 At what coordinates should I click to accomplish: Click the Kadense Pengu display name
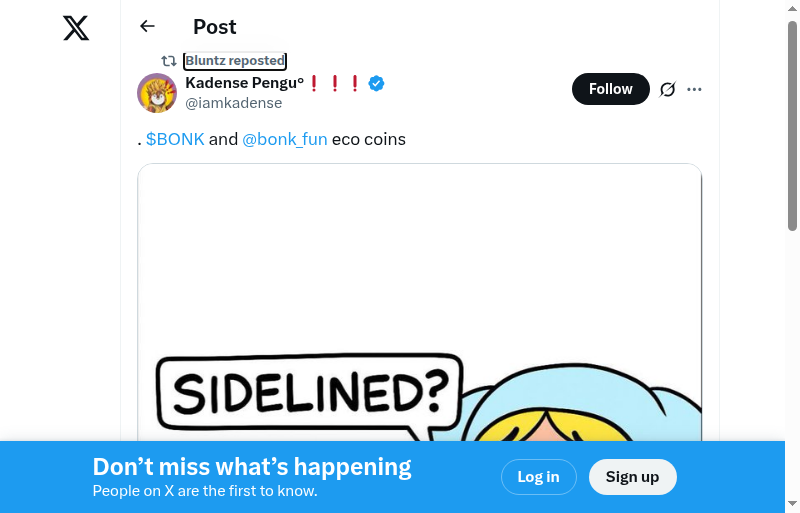click(x=244, y=83)
